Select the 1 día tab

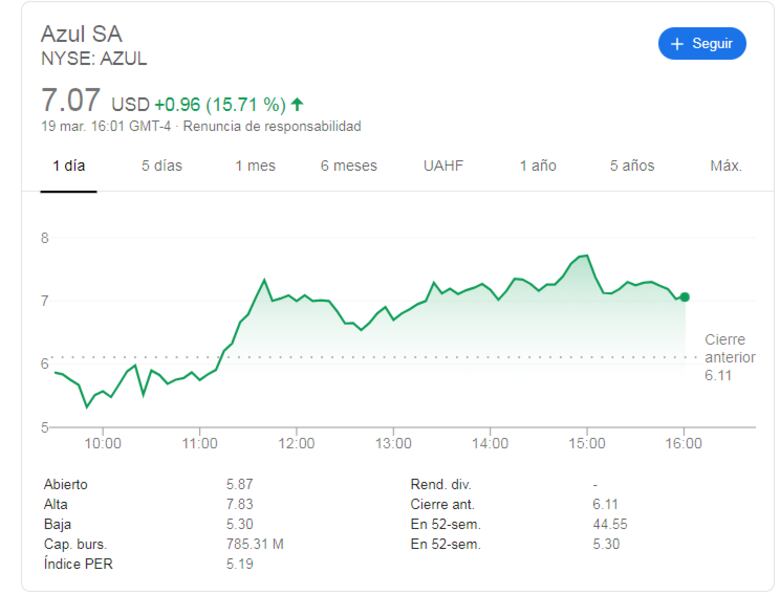click(69, 166)
